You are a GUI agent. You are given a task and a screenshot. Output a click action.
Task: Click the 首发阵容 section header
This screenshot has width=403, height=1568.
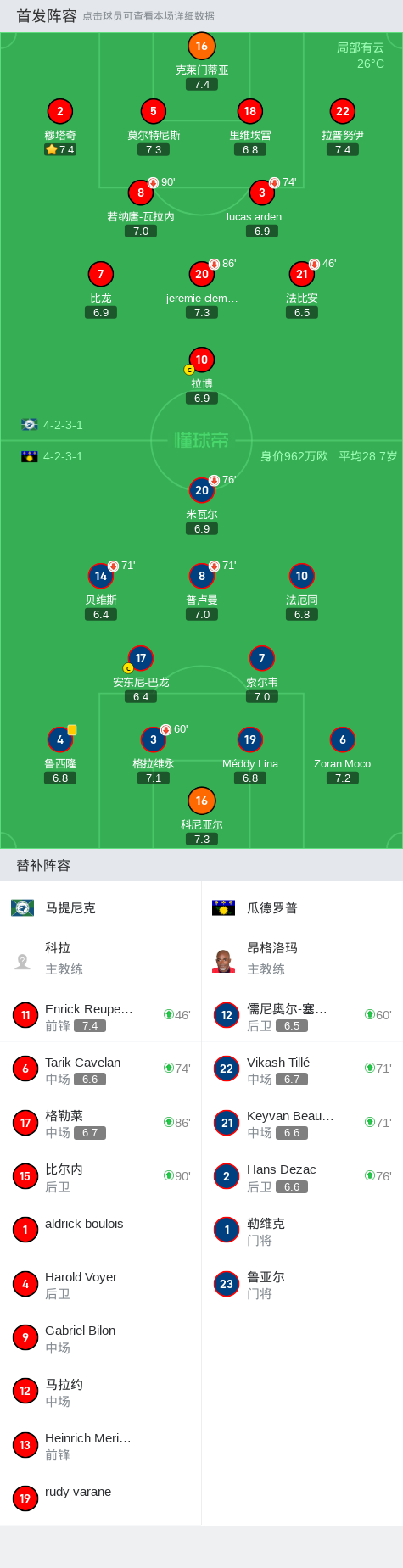coord(47,16)
